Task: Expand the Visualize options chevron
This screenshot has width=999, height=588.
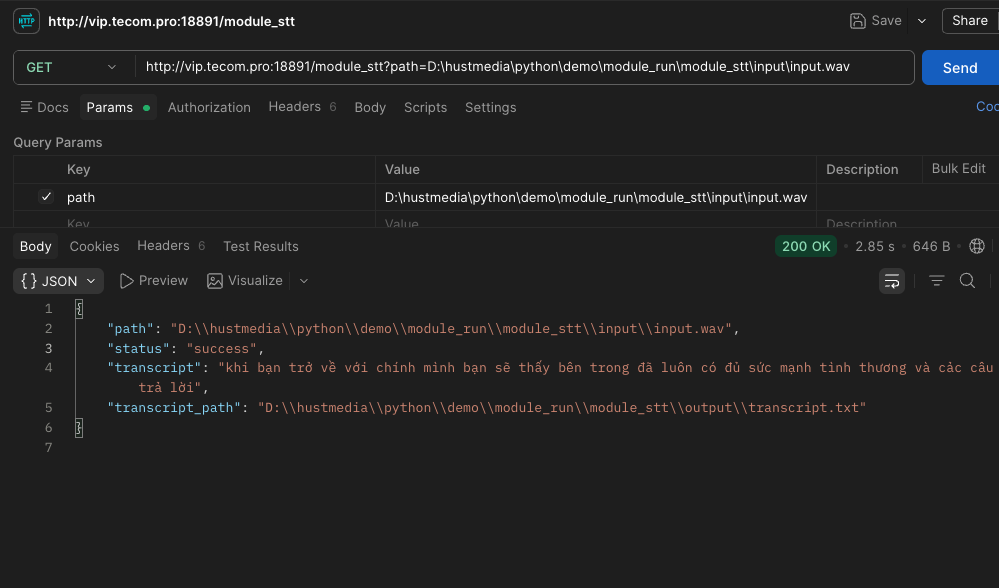Action: click(x=304, y=281)
